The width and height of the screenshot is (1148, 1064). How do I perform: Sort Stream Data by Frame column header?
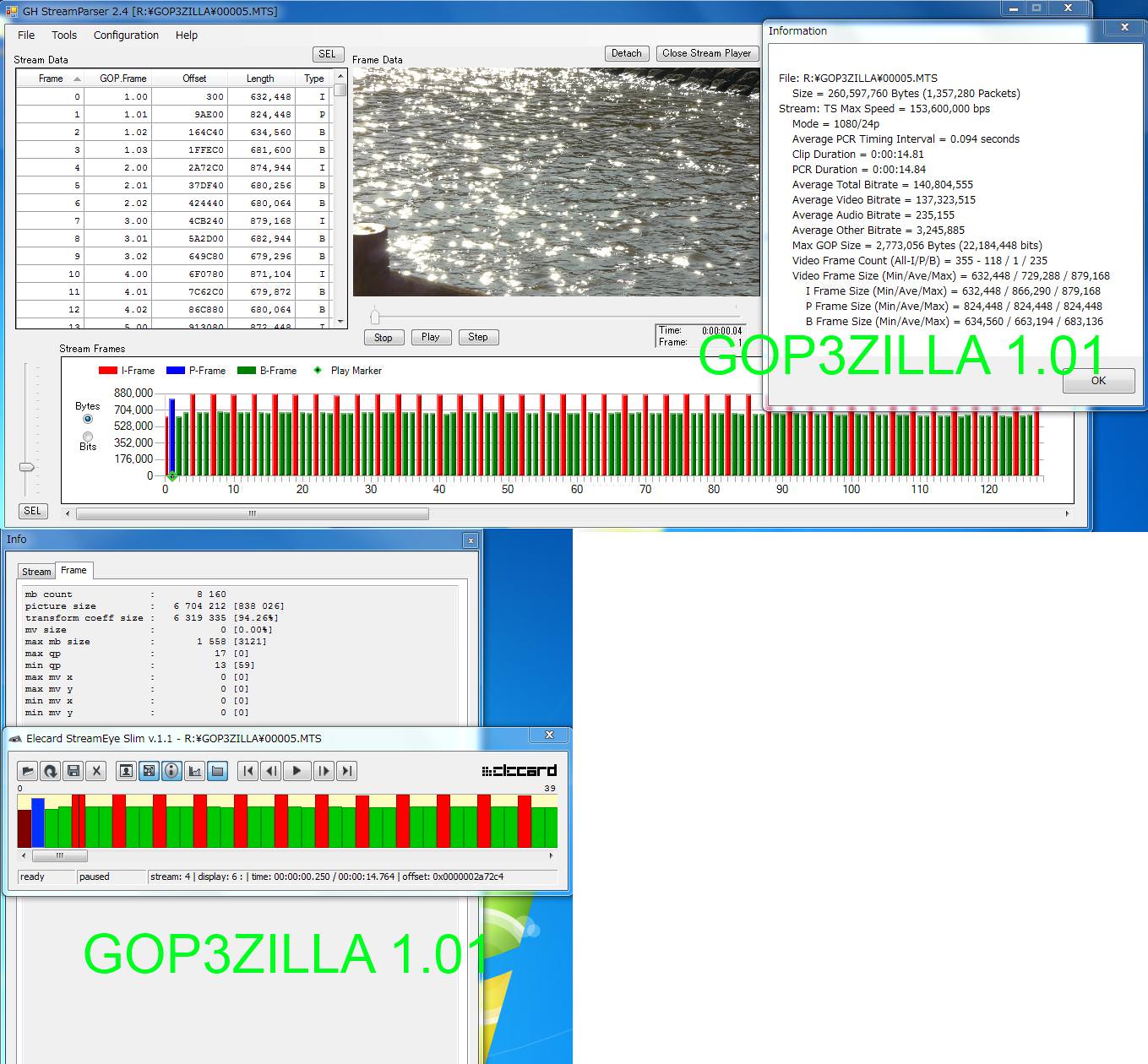(51, 79)
